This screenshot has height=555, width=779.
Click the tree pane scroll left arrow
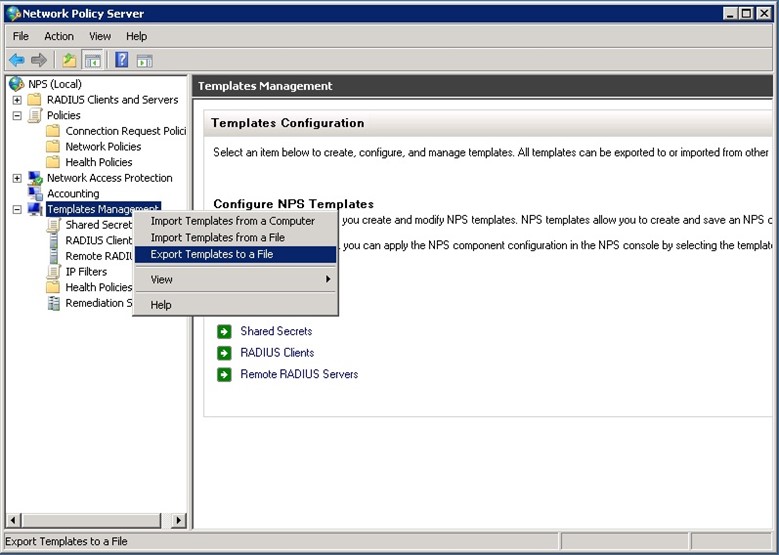(x=13, y=521)
